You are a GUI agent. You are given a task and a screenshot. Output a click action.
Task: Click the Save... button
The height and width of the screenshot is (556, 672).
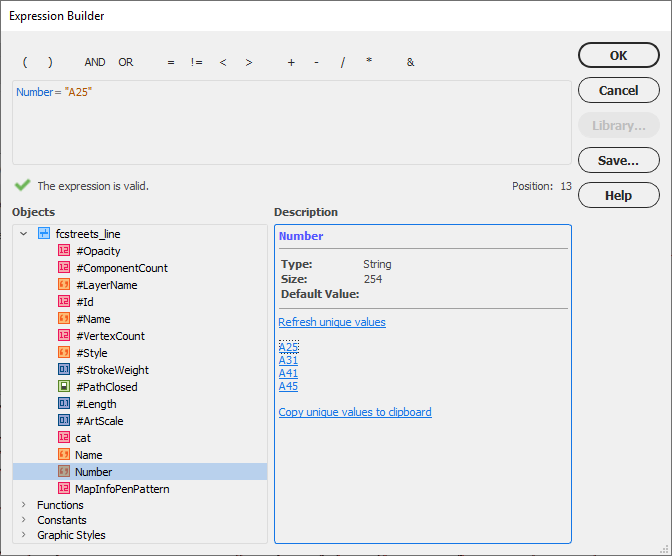(618, 160)
